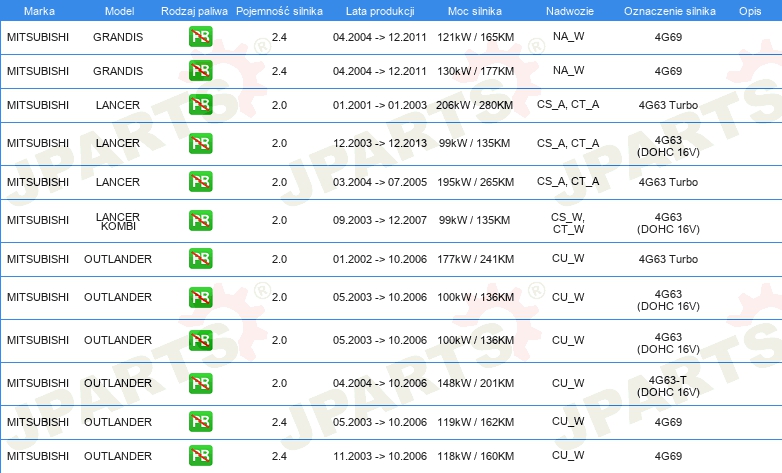Select the 121kW / 165KM power cell
The width and height of the screenshot is (782, 473).
[x=475, y=37]
